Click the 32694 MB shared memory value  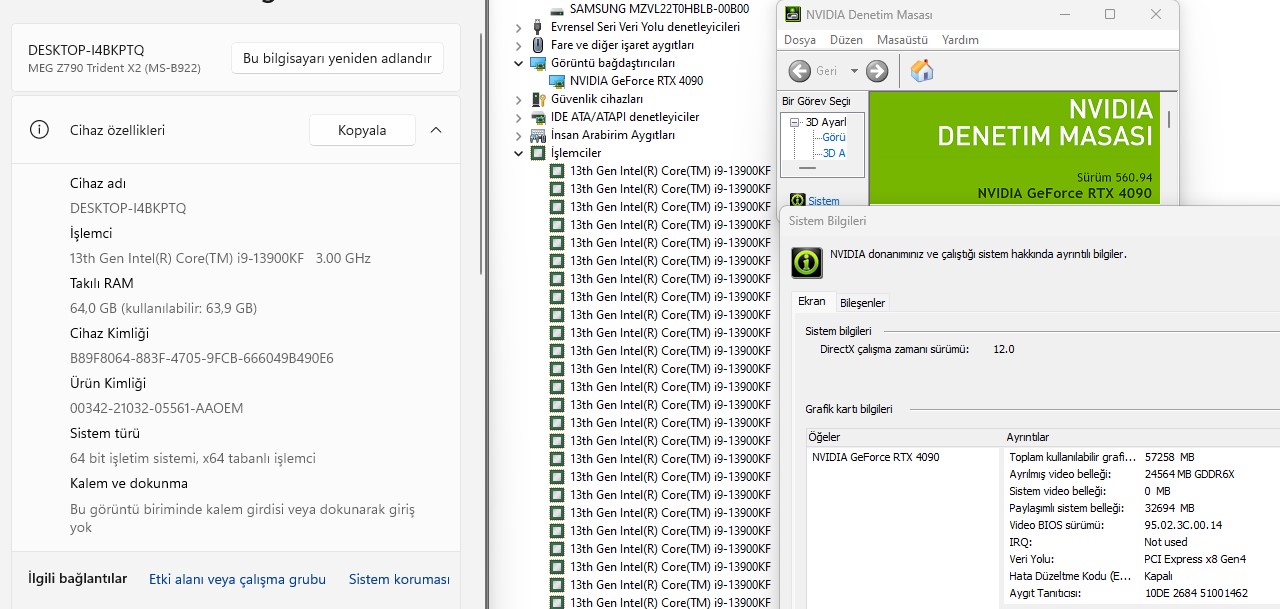click(x=1170, y=509)
